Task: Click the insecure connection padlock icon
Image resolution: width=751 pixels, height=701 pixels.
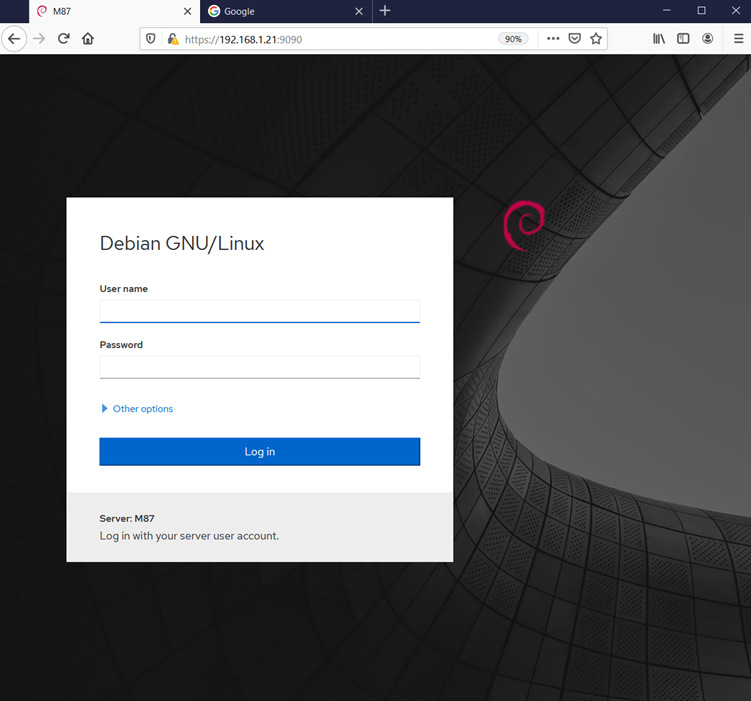Action: (172, 39)
